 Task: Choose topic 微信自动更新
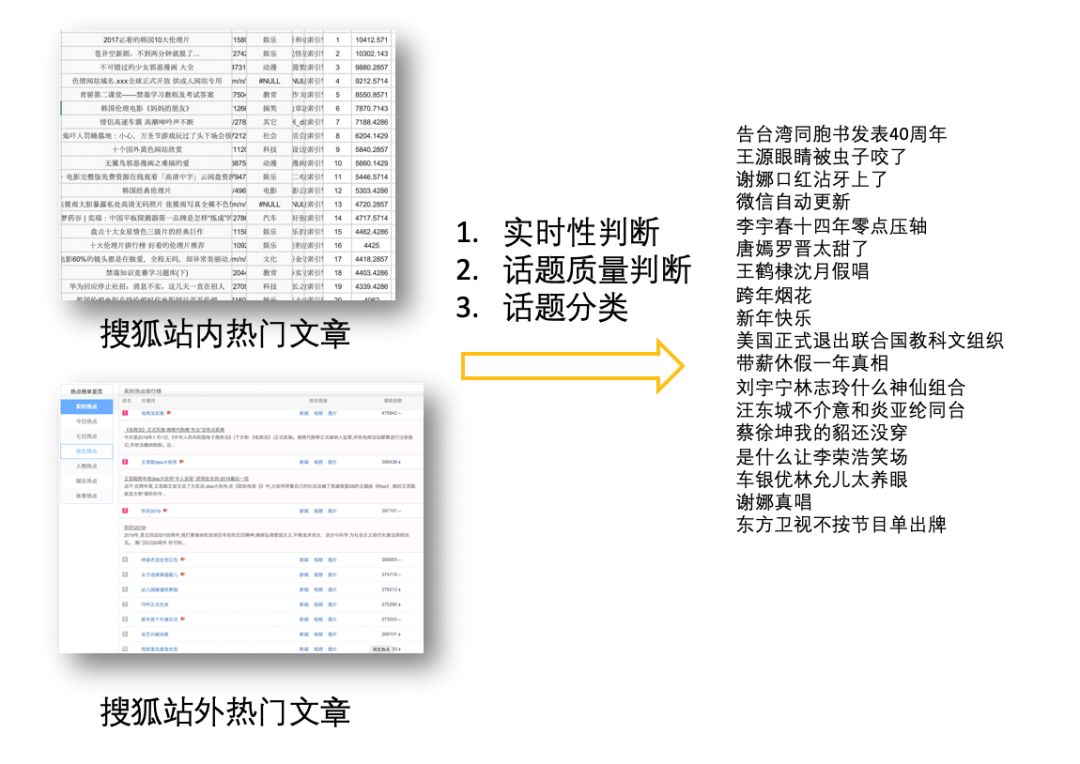tap(793, 202)
